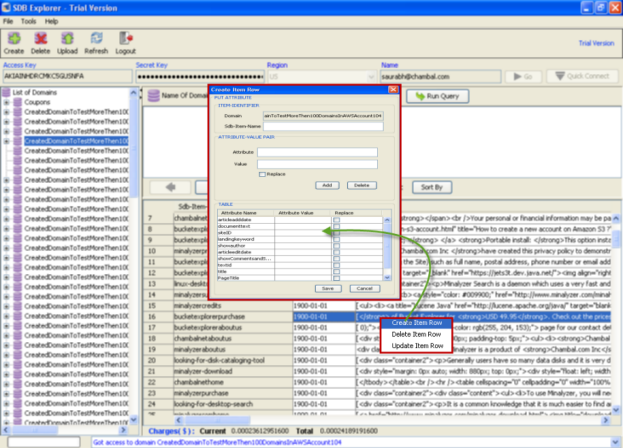Click the Run Query button
Screen dimensions: 623x448
[x=437, y=96]
